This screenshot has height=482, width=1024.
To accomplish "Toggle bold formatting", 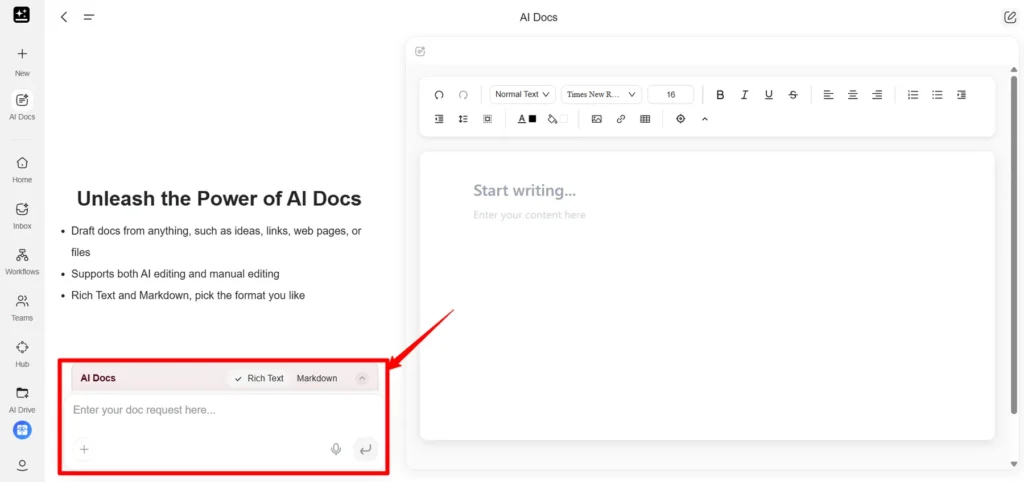I will (x=720, y=95).
